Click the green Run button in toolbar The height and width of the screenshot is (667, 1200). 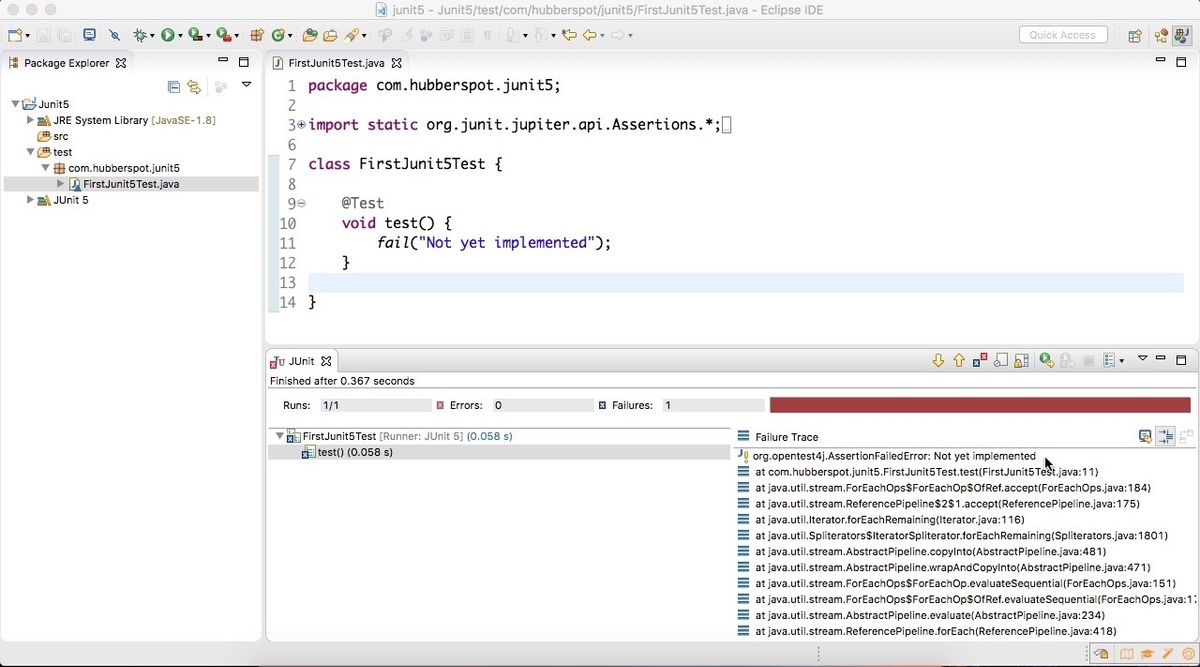(168, 35)
